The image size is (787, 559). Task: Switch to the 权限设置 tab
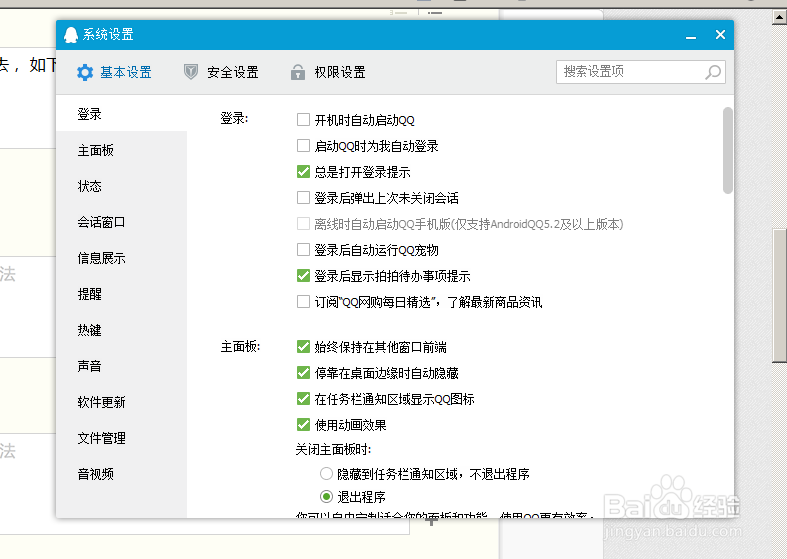(328, 72)
